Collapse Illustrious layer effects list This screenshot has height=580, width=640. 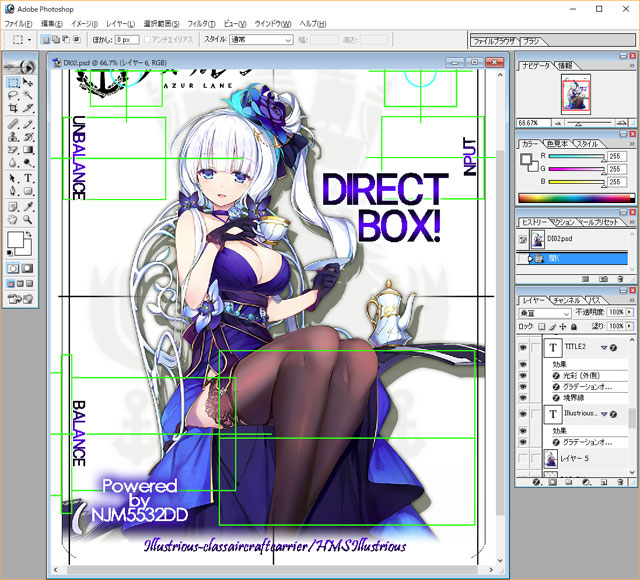pyautogui.click(x=604, y=414)
